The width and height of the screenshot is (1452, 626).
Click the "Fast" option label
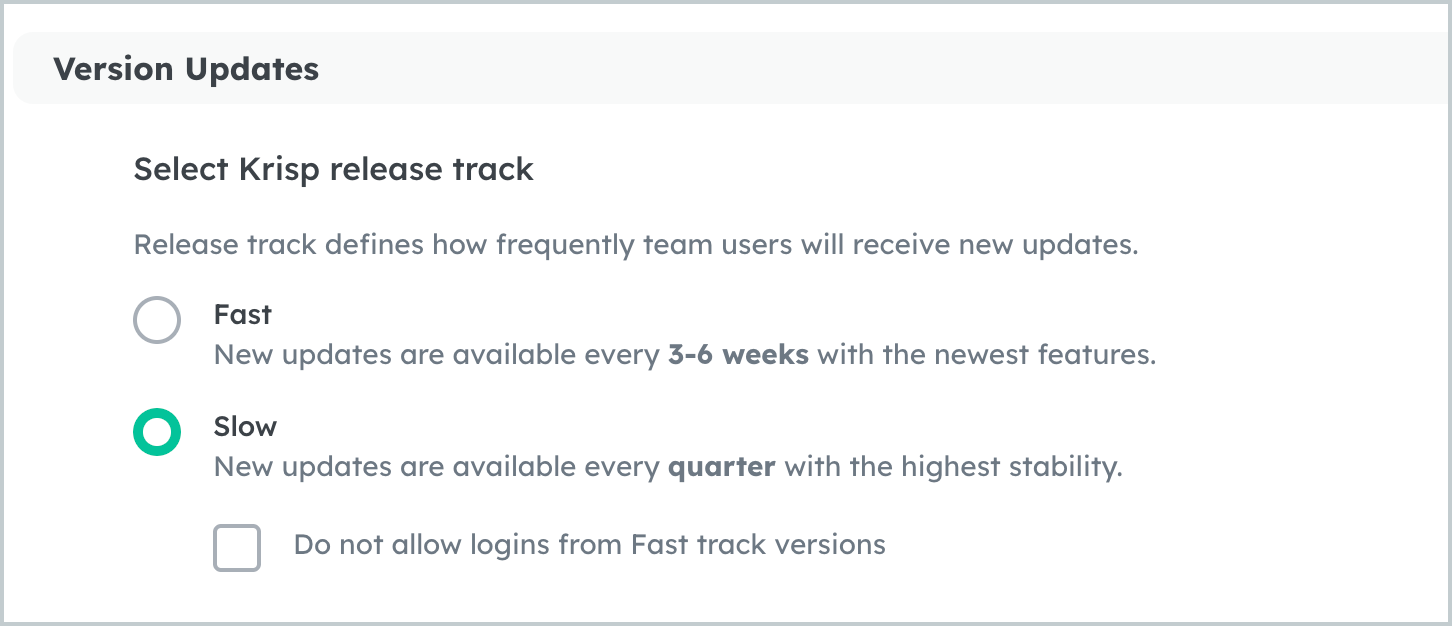click(243, 315)
